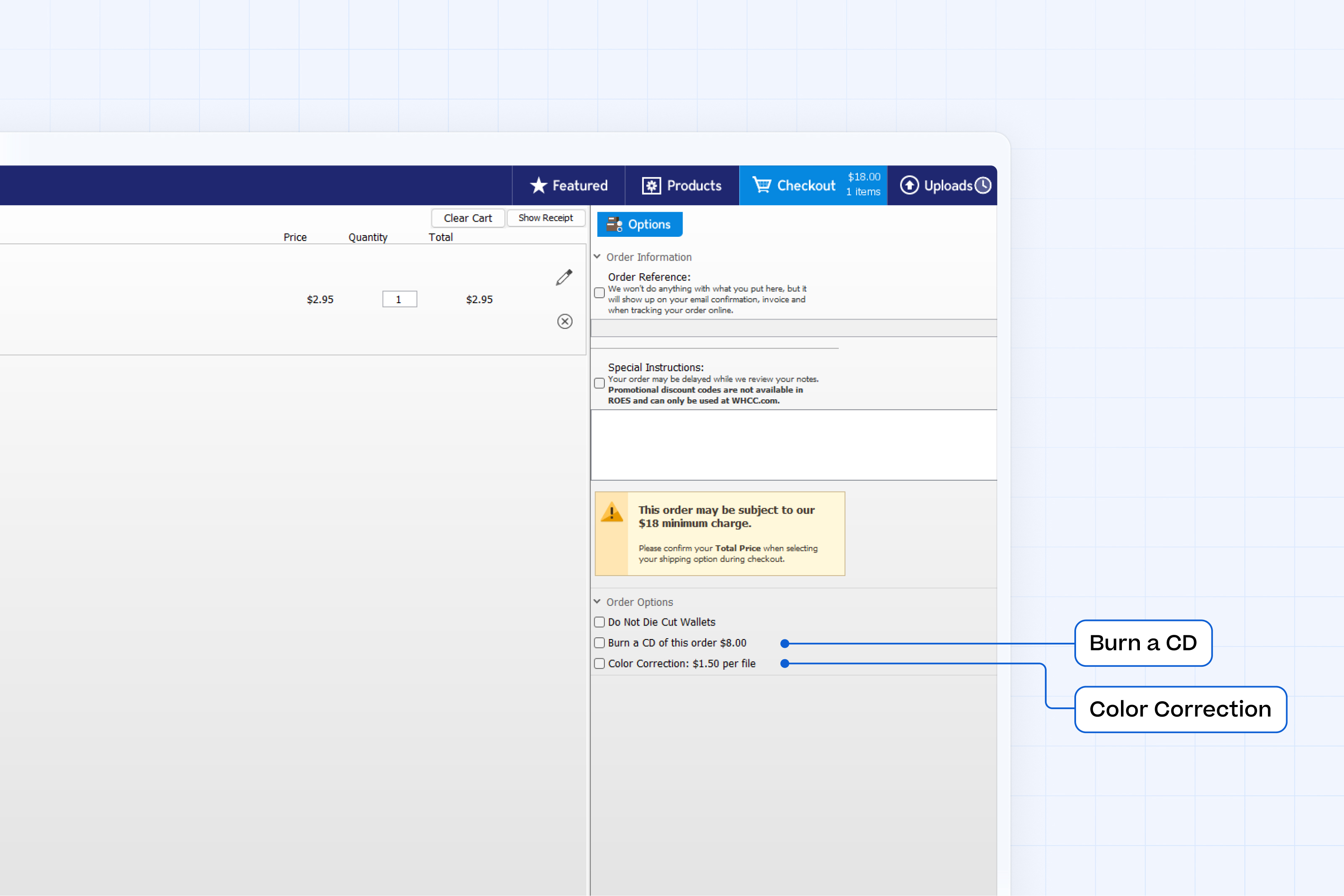Remove the cart item with X icon
1344x896 pixels.
coord(564,321)
